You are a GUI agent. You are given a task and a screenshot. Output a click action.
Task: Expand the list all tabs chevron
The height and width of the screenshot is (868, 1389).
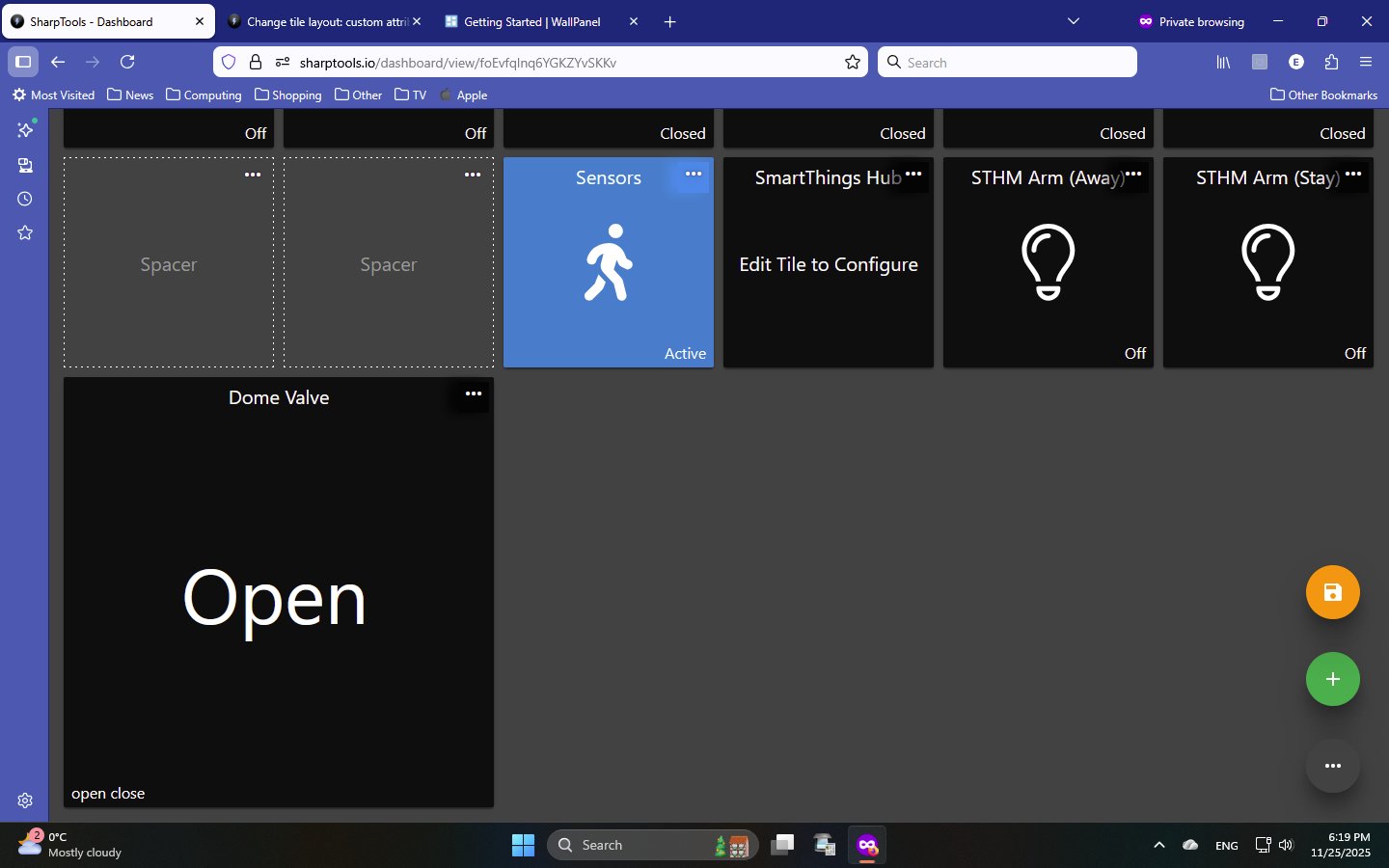1073,21
